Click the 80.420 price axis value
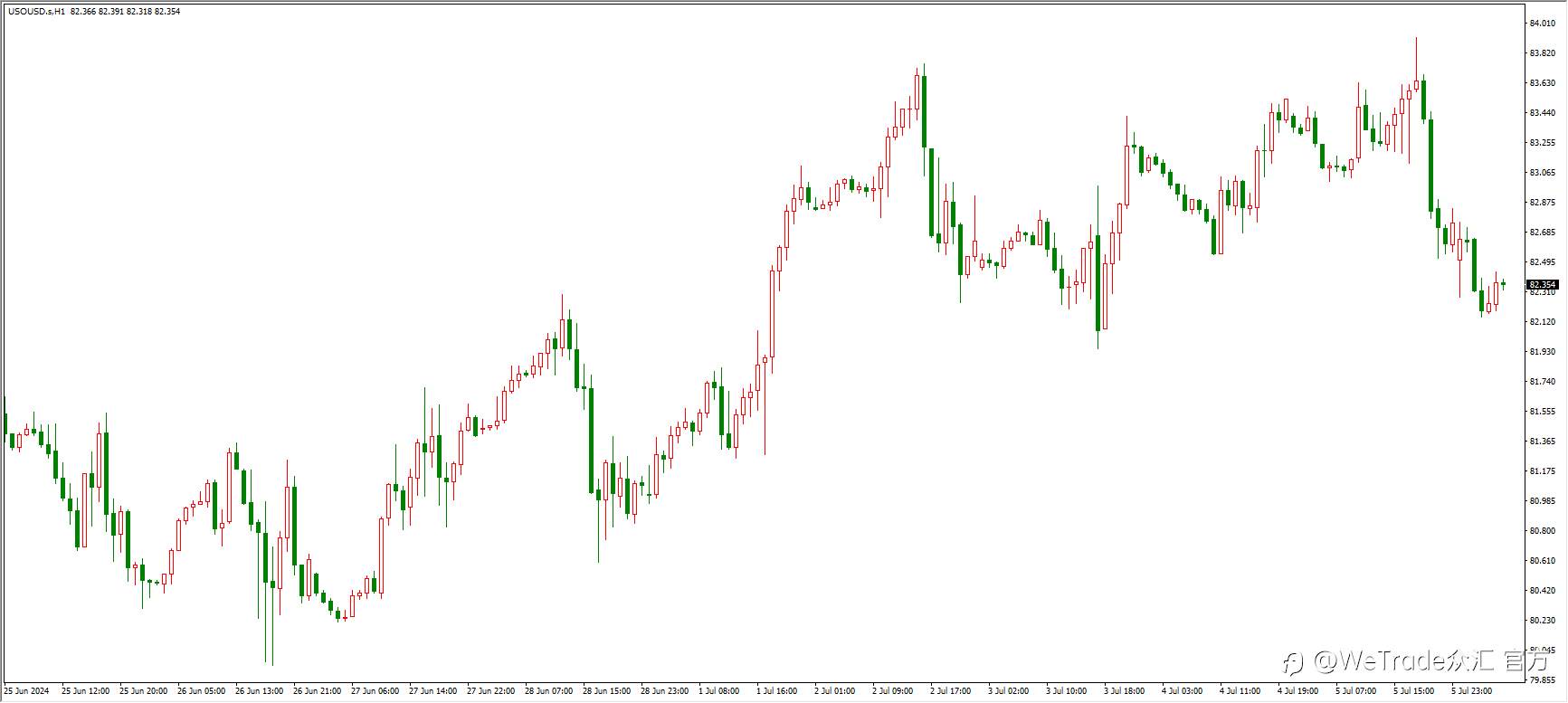 click(1543, 591)
